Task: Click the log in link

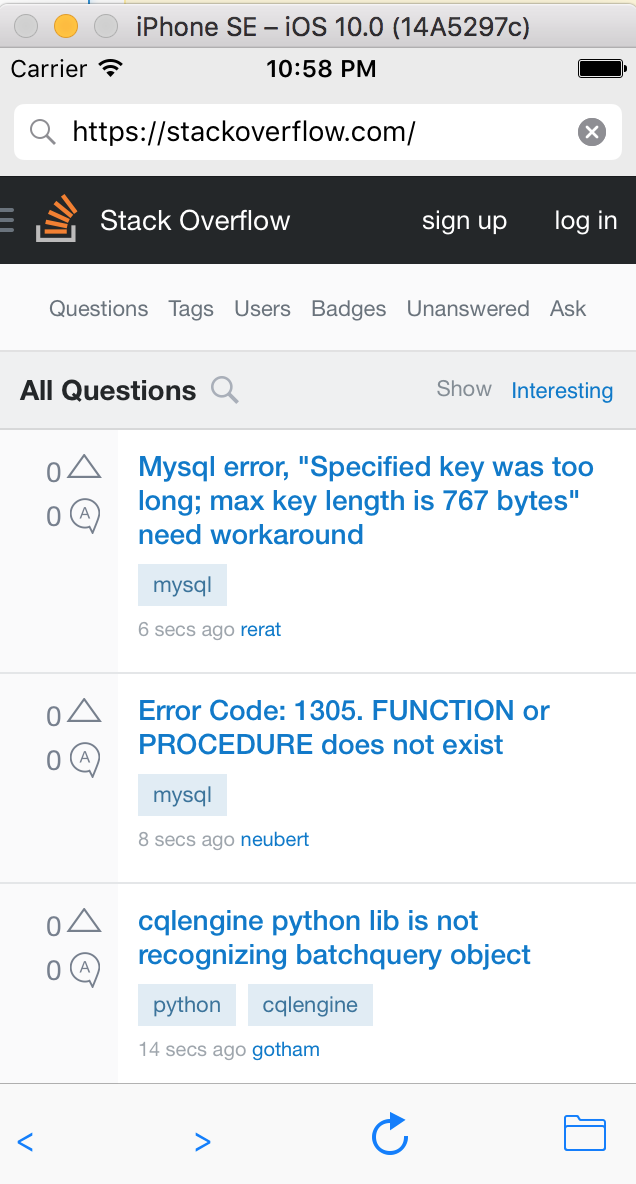Action: coord(585,220)
